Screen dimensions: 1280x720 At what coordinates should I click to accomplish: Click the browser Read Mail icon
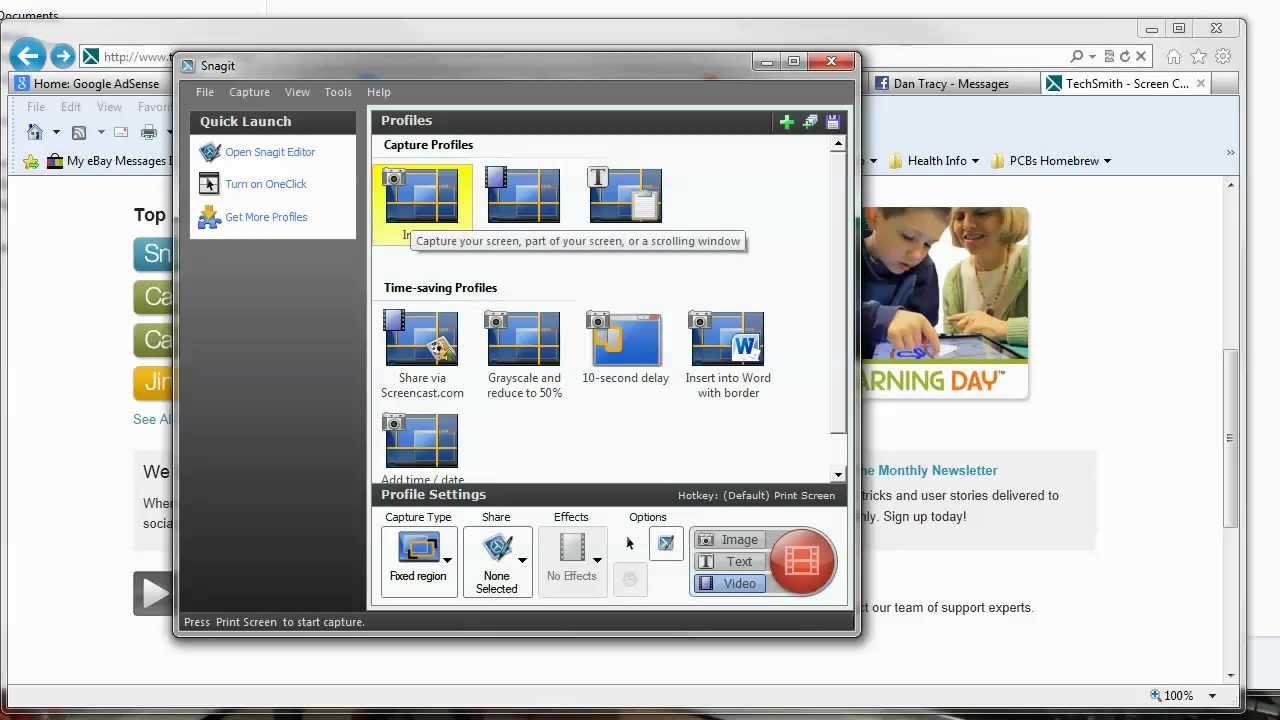coord(121,132)
